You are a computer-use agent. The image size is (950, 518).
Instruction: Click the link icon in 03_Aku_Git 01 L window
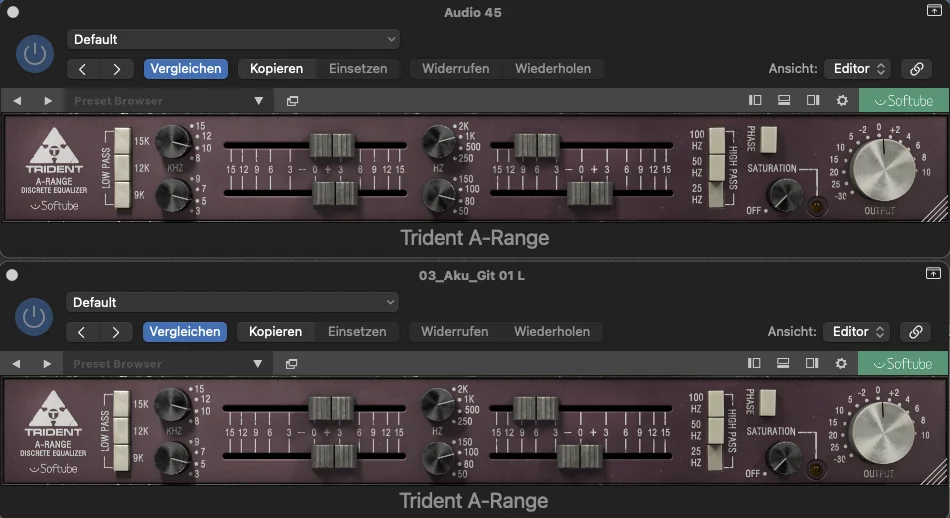[916, 332]
